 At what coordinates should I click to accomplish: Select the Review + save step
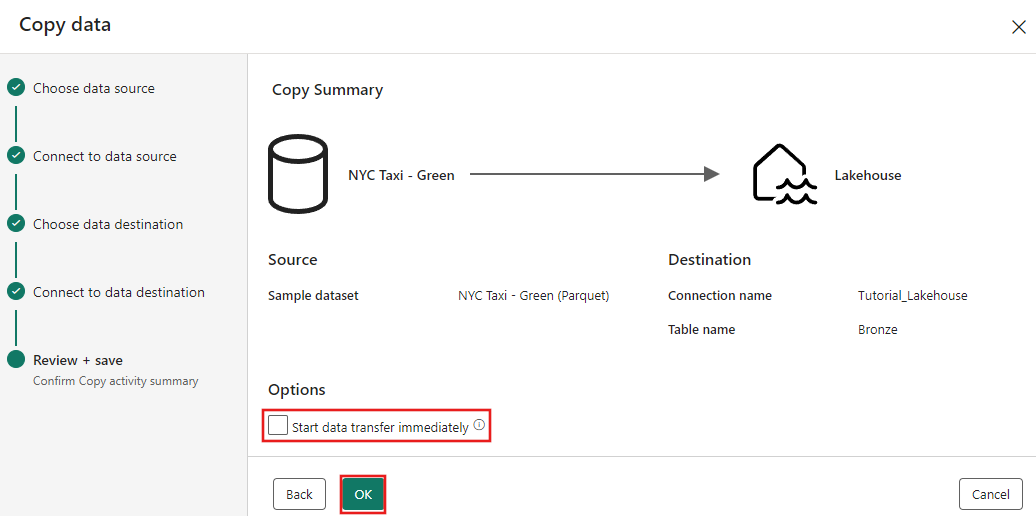[78, 360]
